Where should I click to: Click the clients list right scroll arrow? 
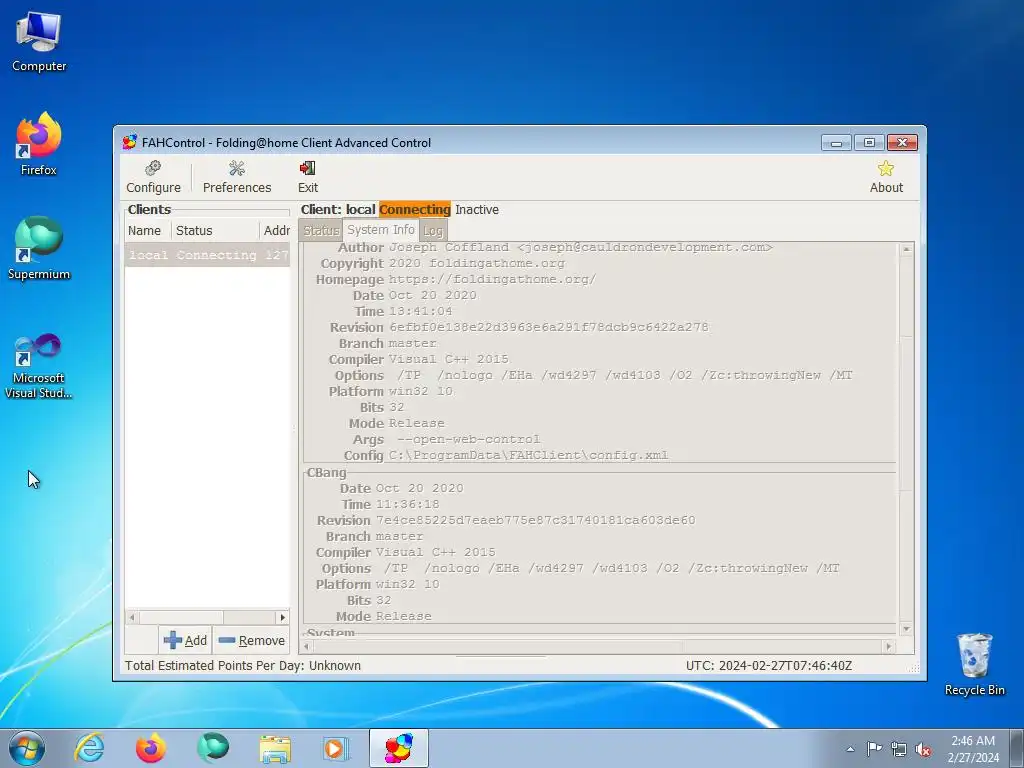point(282,617)
